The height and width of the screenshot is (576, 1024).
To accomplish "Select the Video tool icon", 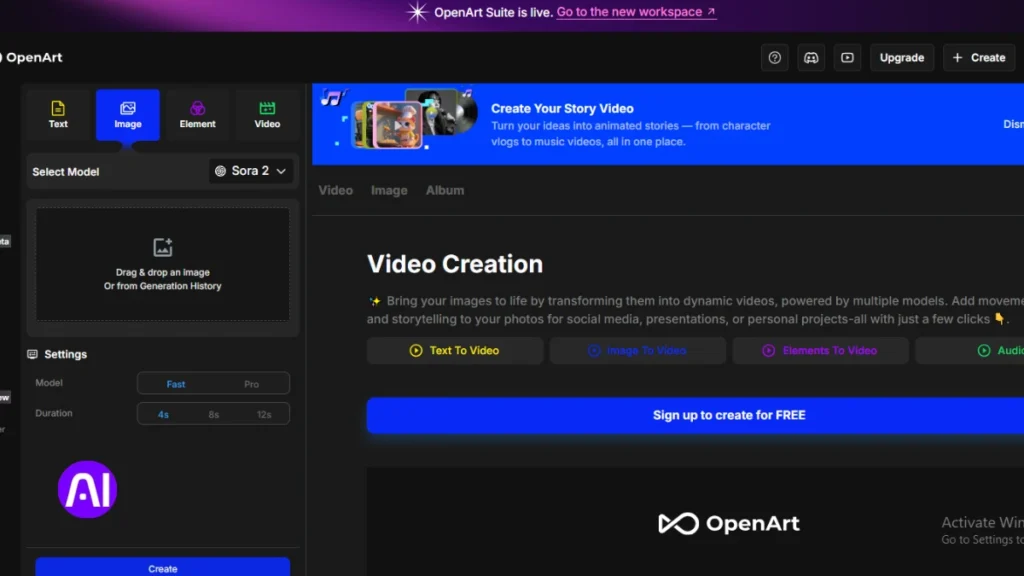I will 266,114.
